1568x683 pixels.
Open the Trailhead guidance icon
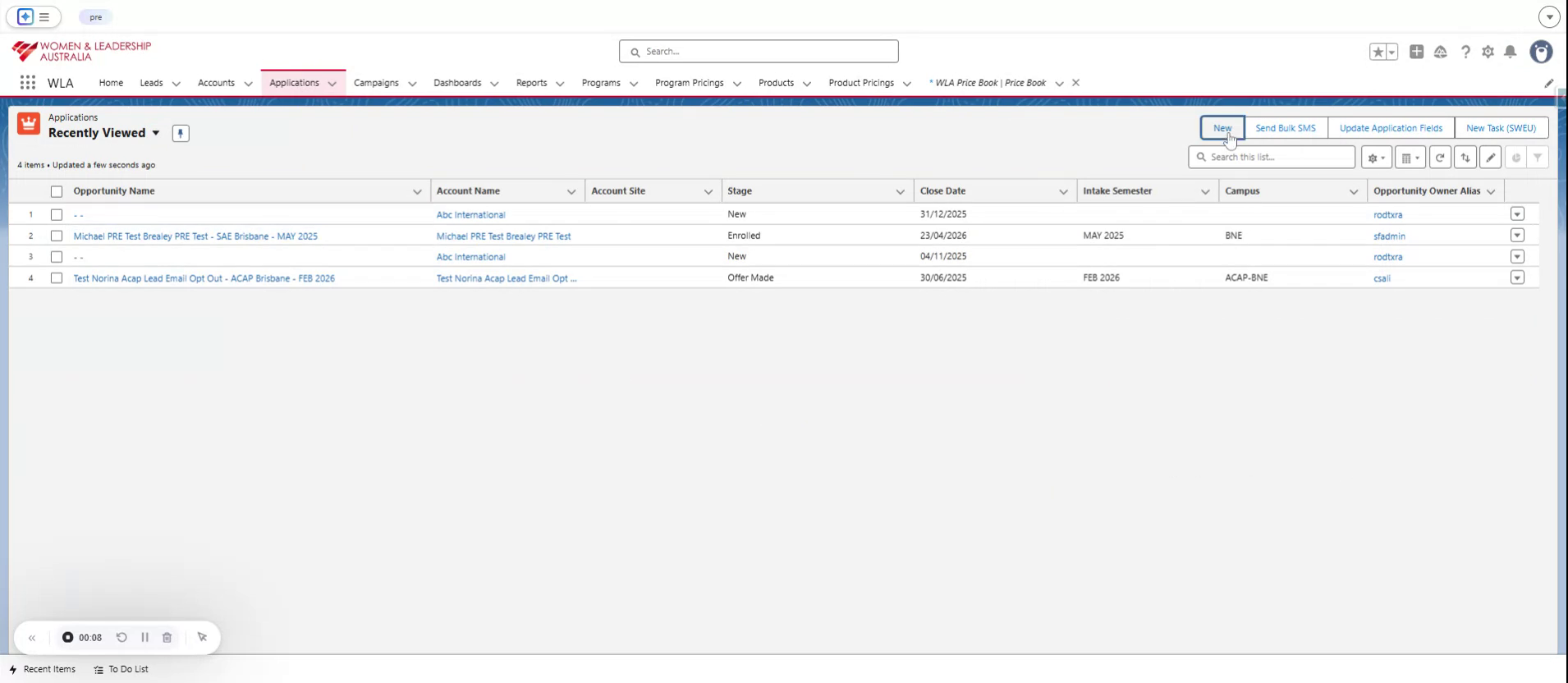tap(1440, 52)
